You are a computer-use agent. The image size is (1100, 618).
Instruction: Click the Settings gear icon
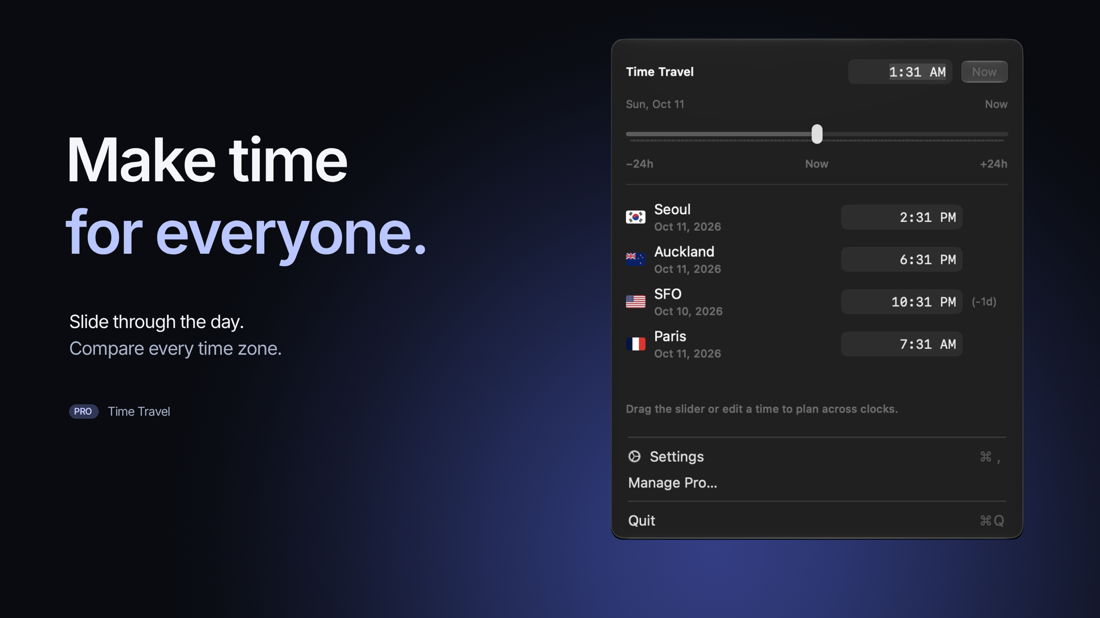point(634,457)
